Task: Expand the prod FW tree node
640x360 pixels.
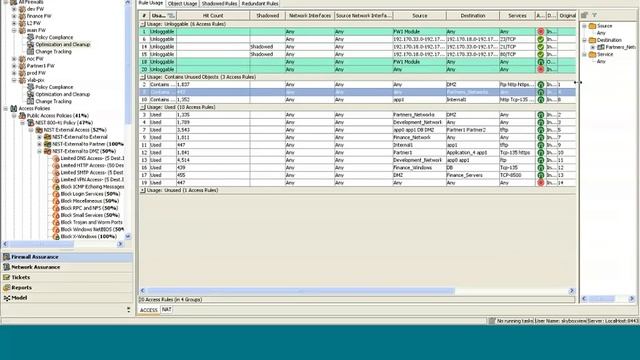Action: tap(14, 73)
